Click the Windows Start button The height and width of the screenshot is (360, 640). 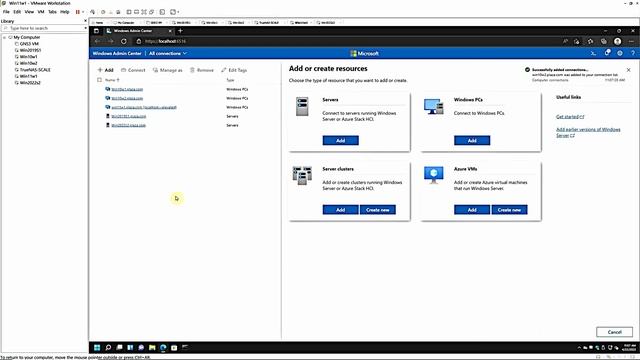pos(97,347)
